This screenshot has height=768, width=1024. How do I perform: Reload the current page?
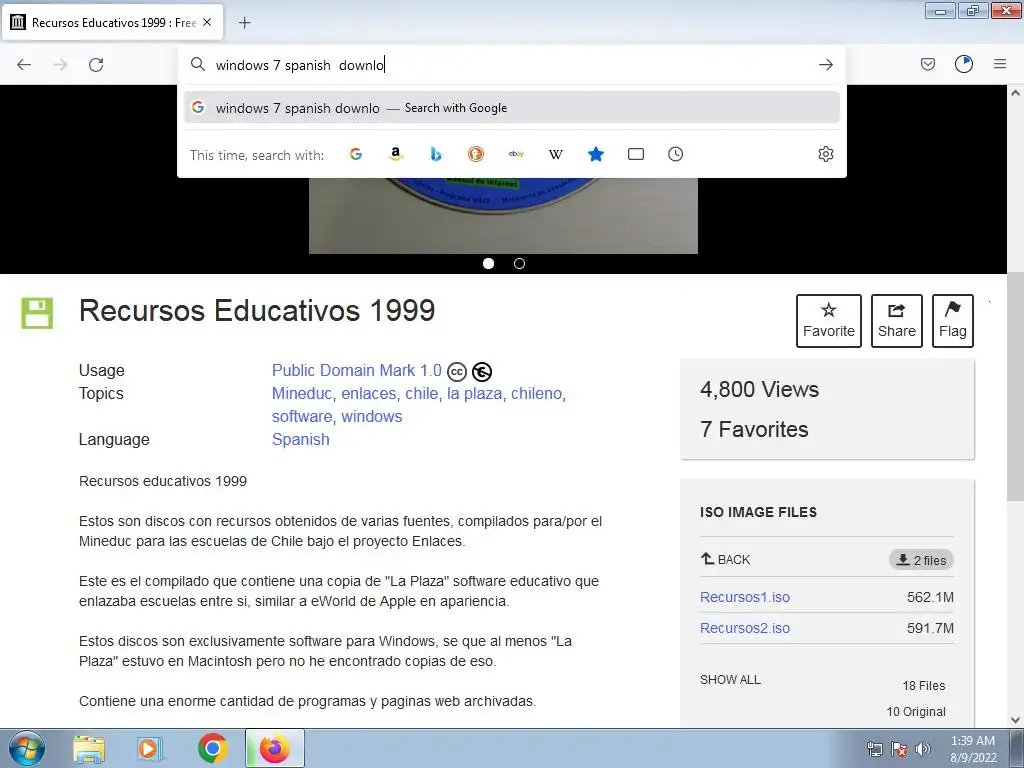96,65
